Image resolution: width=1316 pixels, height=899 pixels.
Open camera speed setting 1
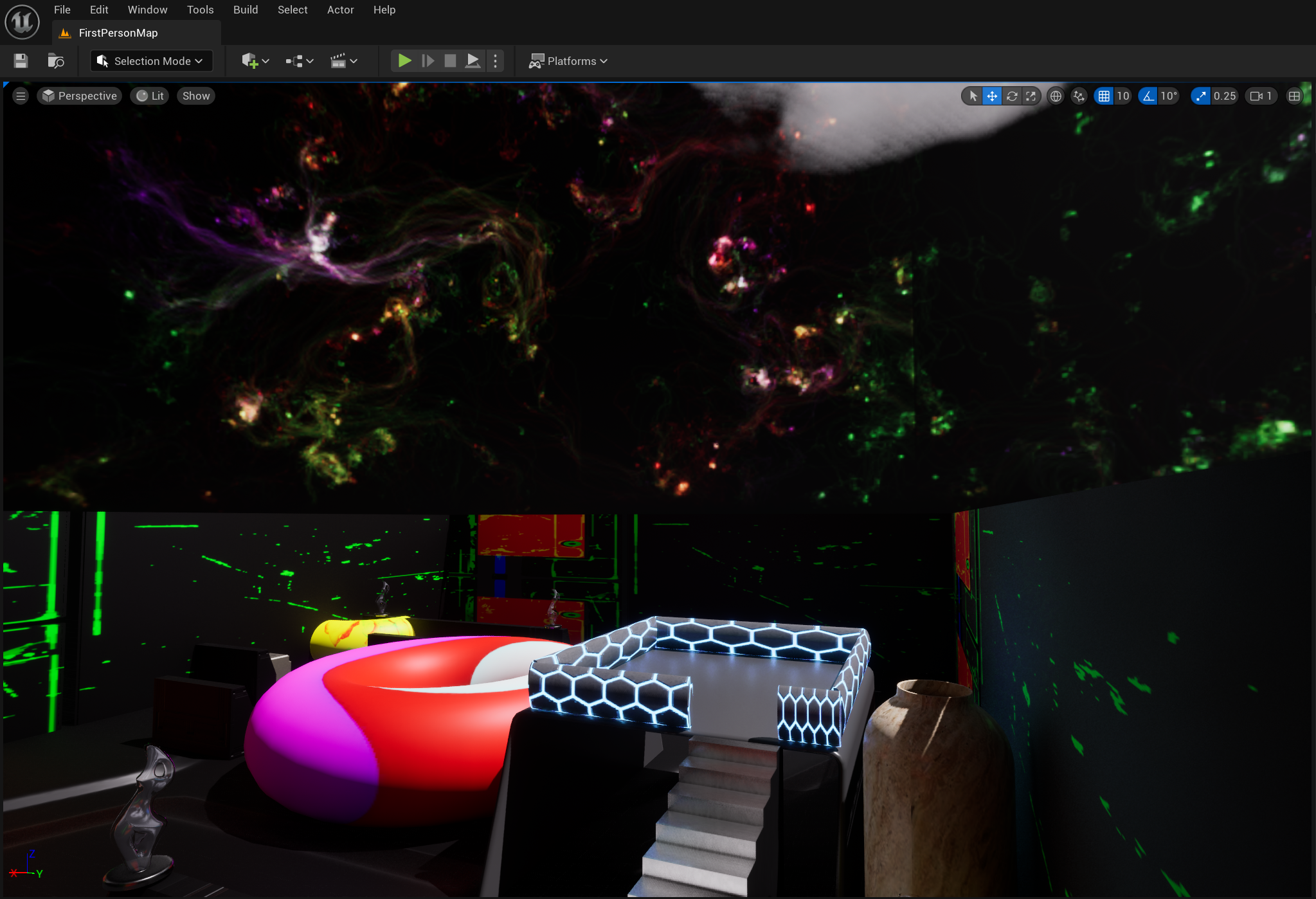[1261, 96]
